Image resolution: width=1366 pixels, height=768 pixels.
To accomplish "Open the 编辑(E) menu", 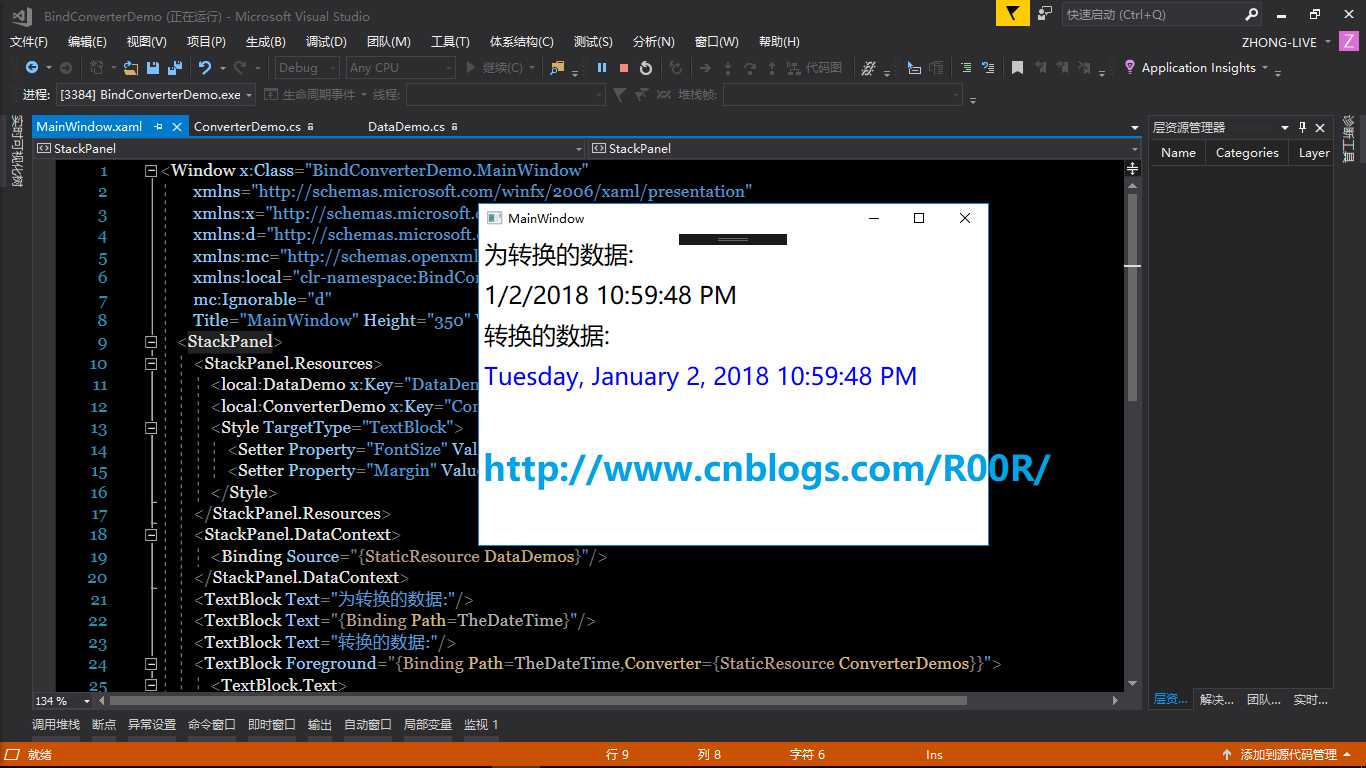I will 87,42.
